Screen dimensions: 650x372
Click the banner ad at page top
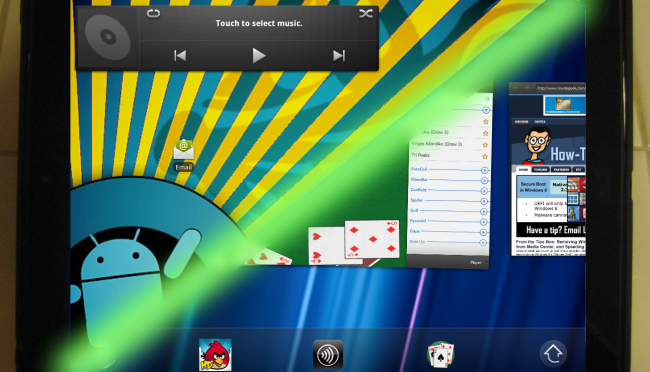(x=564, y=105)
